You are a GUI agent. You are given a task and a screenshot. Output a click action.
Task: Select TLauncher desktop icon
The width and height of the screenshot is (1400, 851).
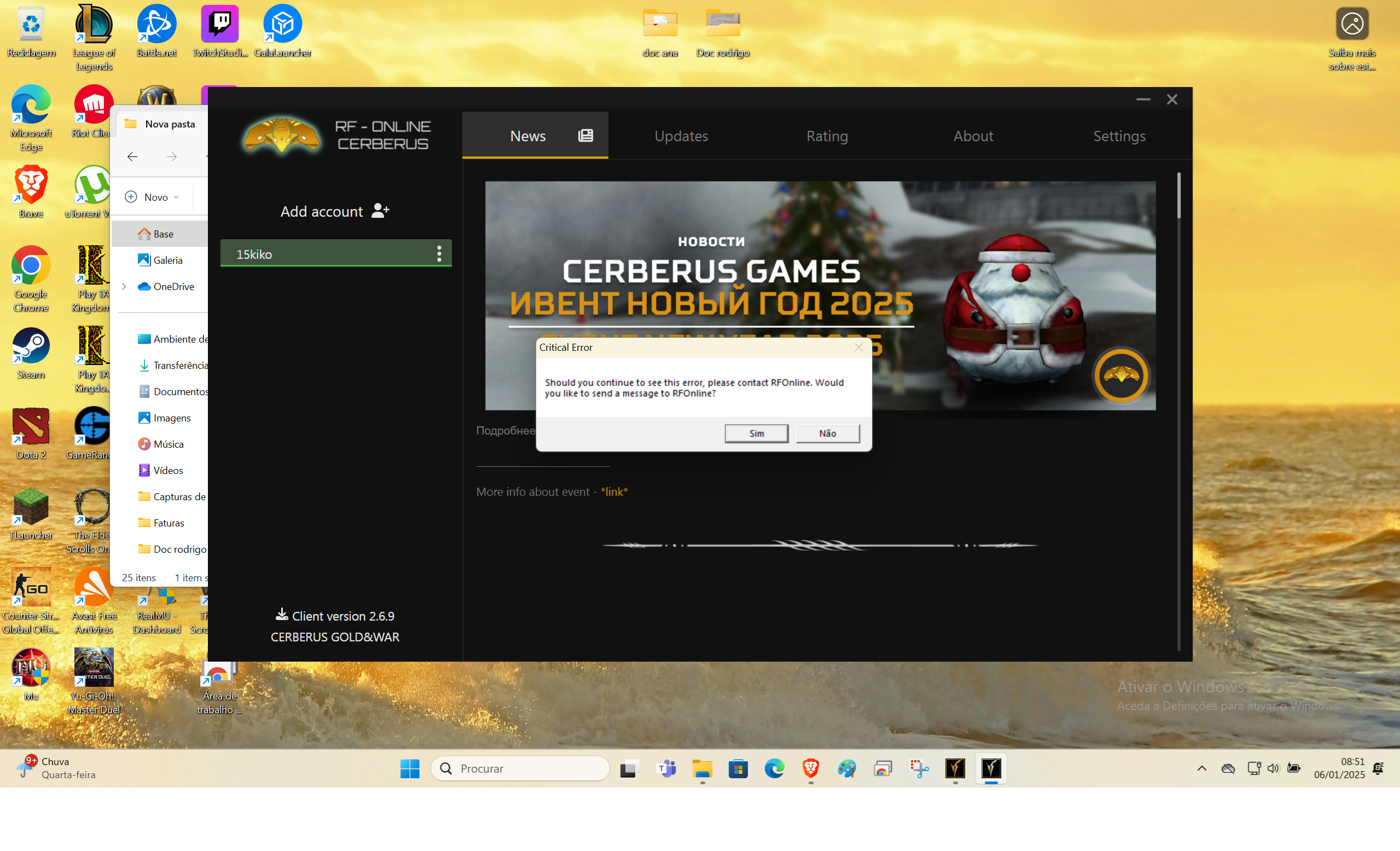[x=31, y=514]
